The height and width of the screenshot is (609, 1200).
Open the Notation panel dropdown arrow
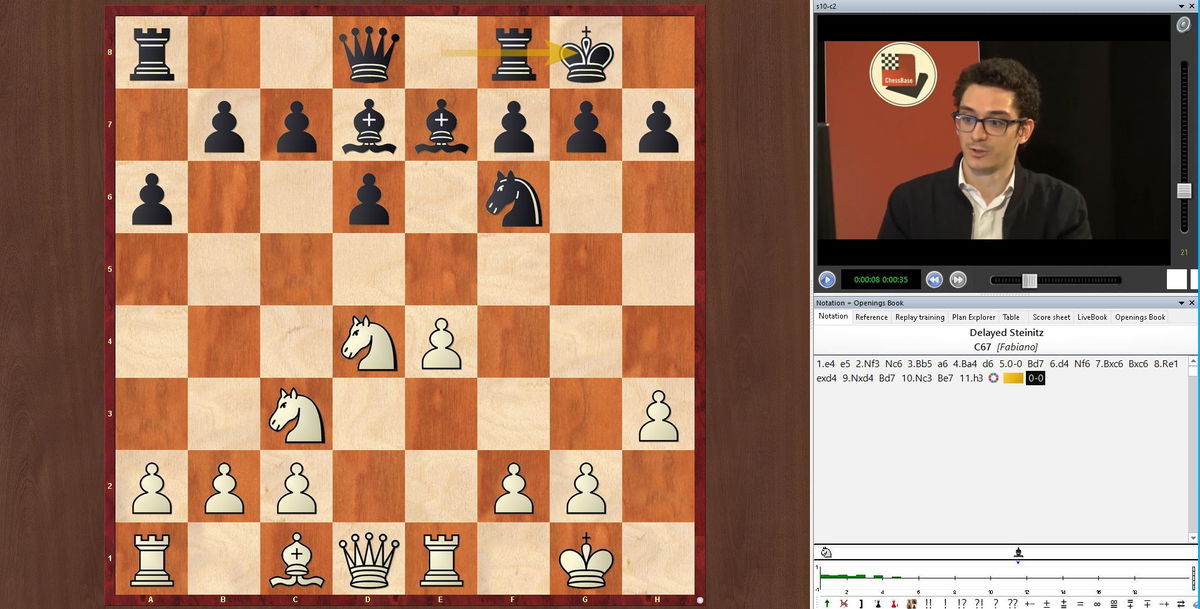coord(1179,302)
